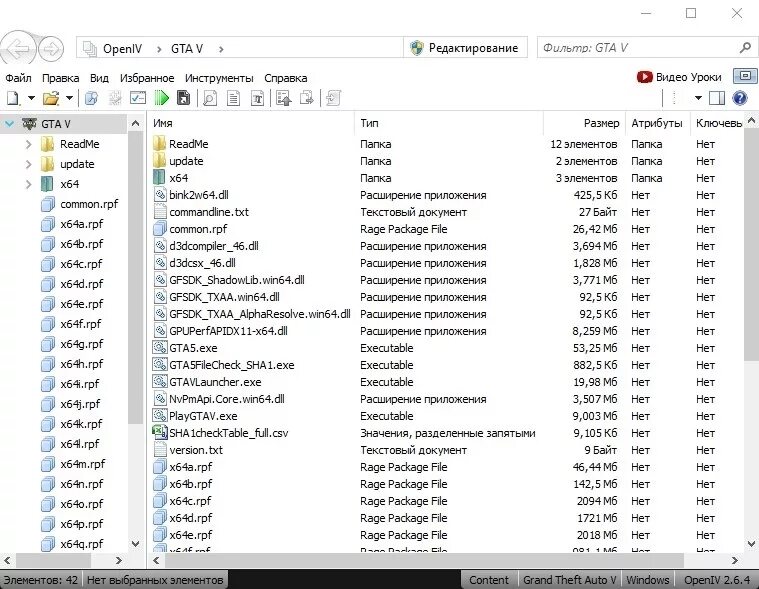Expand the update folder in tree
Viewport: 759px width, 589px height.
click(28, 164)
